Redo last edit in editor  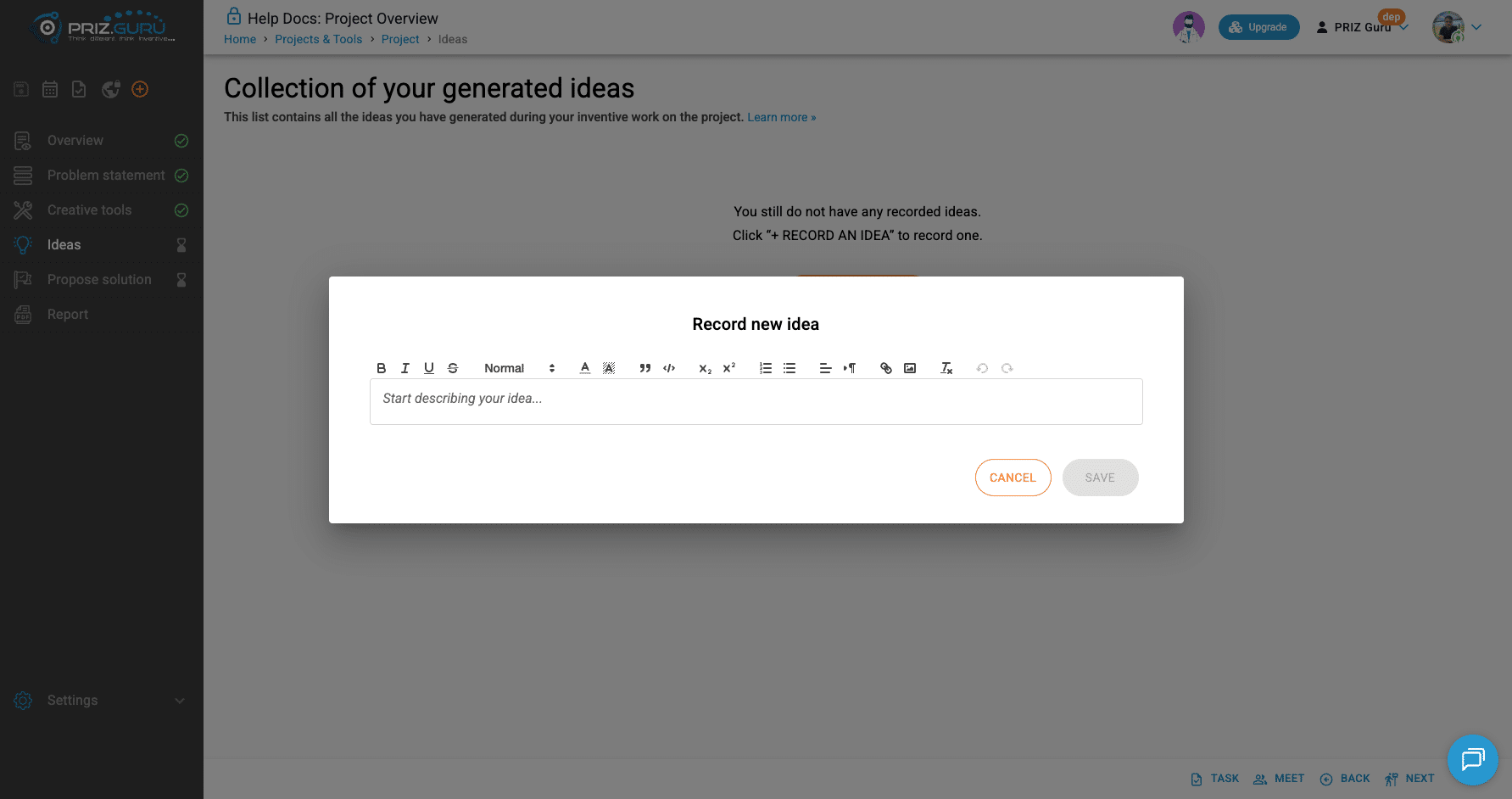(x=1007, y=368)
